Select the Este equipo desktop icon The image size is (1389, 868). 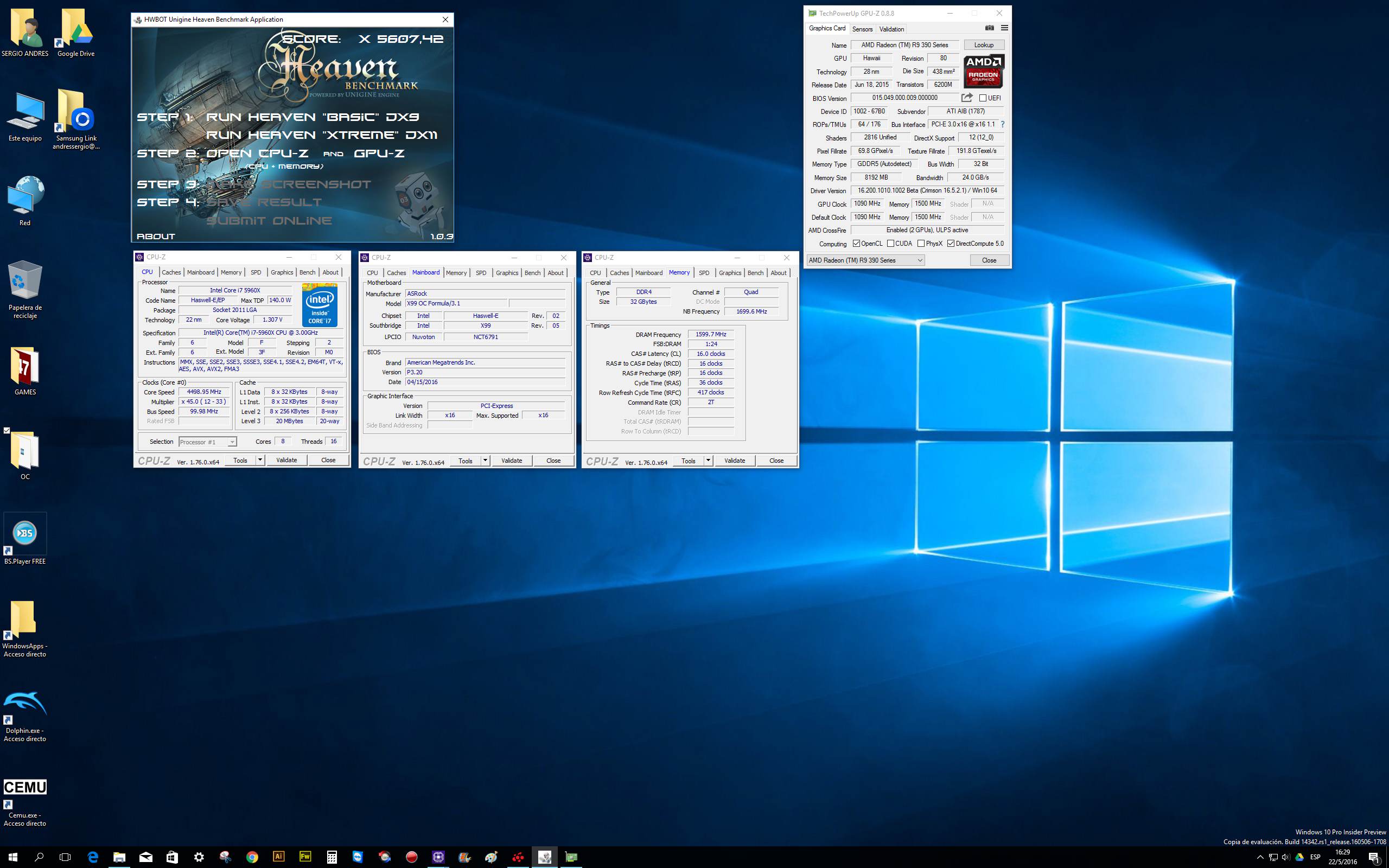pyautogui.click(x=24, y=117)
